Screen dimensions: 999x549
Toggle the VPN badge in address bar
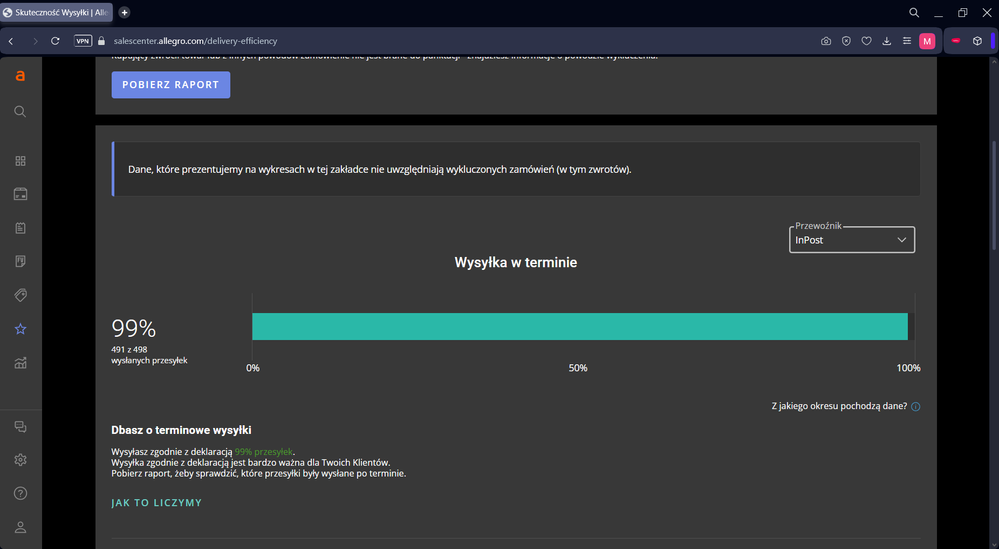point(83,41)
